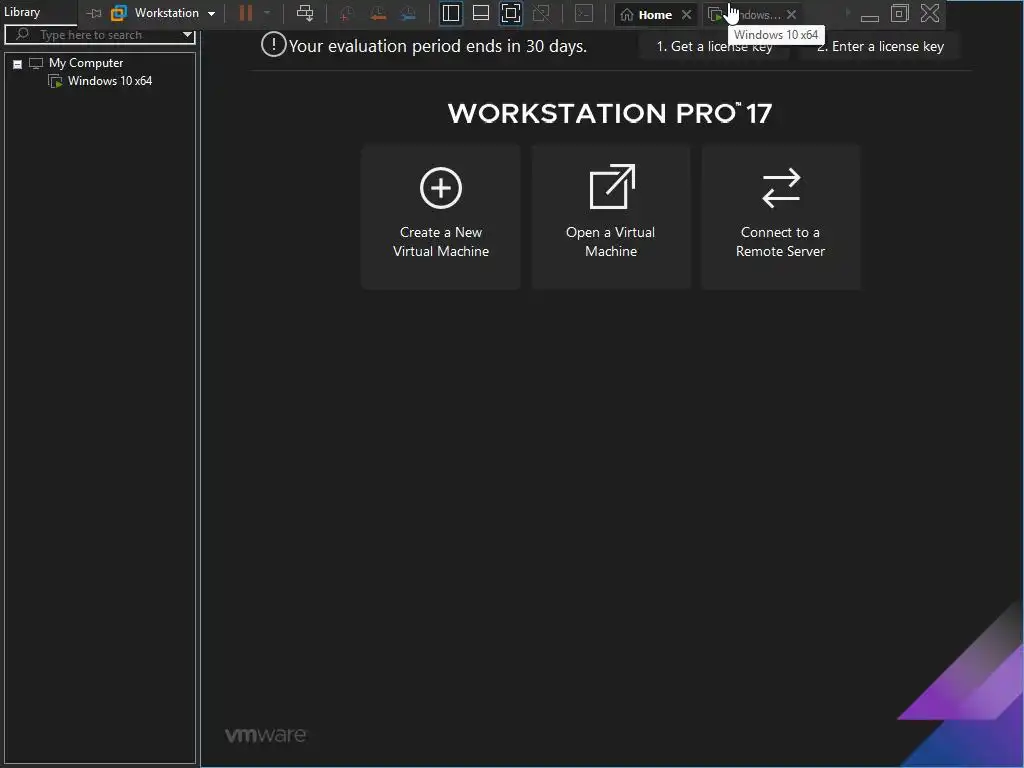Click the orange suspend (pause) button
The width and height of the screenshot is (1024, 768).
246,13
